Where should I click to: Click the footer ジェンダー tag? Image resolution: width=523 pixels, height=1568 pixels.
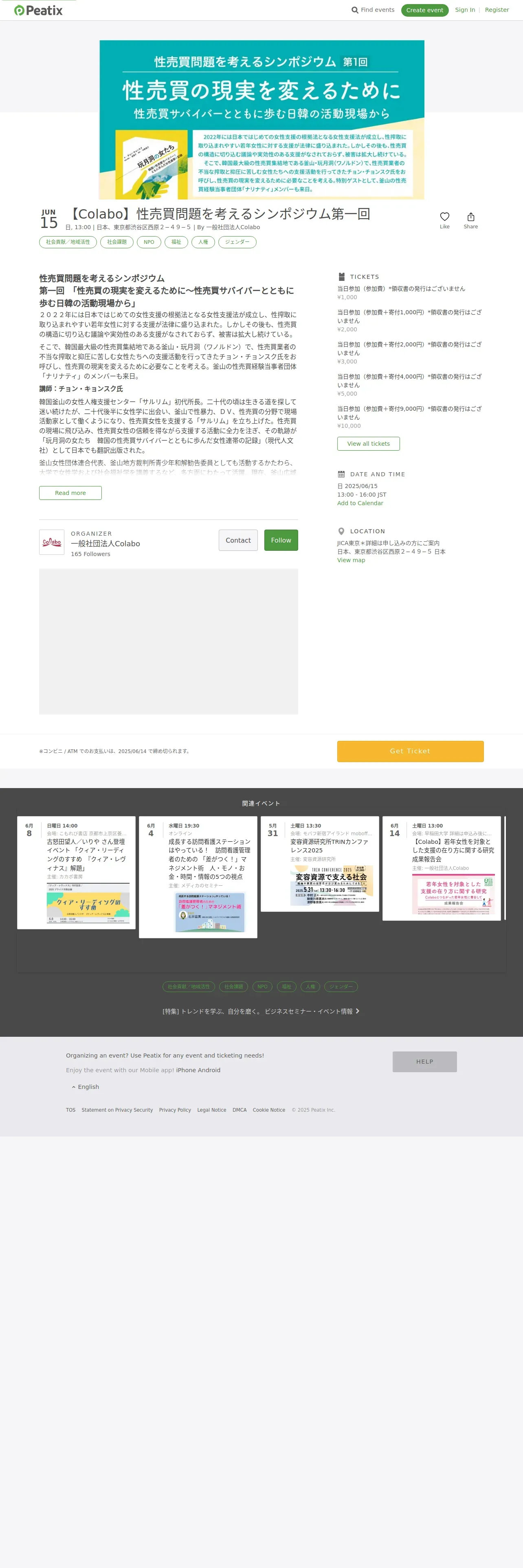(341, 987)
